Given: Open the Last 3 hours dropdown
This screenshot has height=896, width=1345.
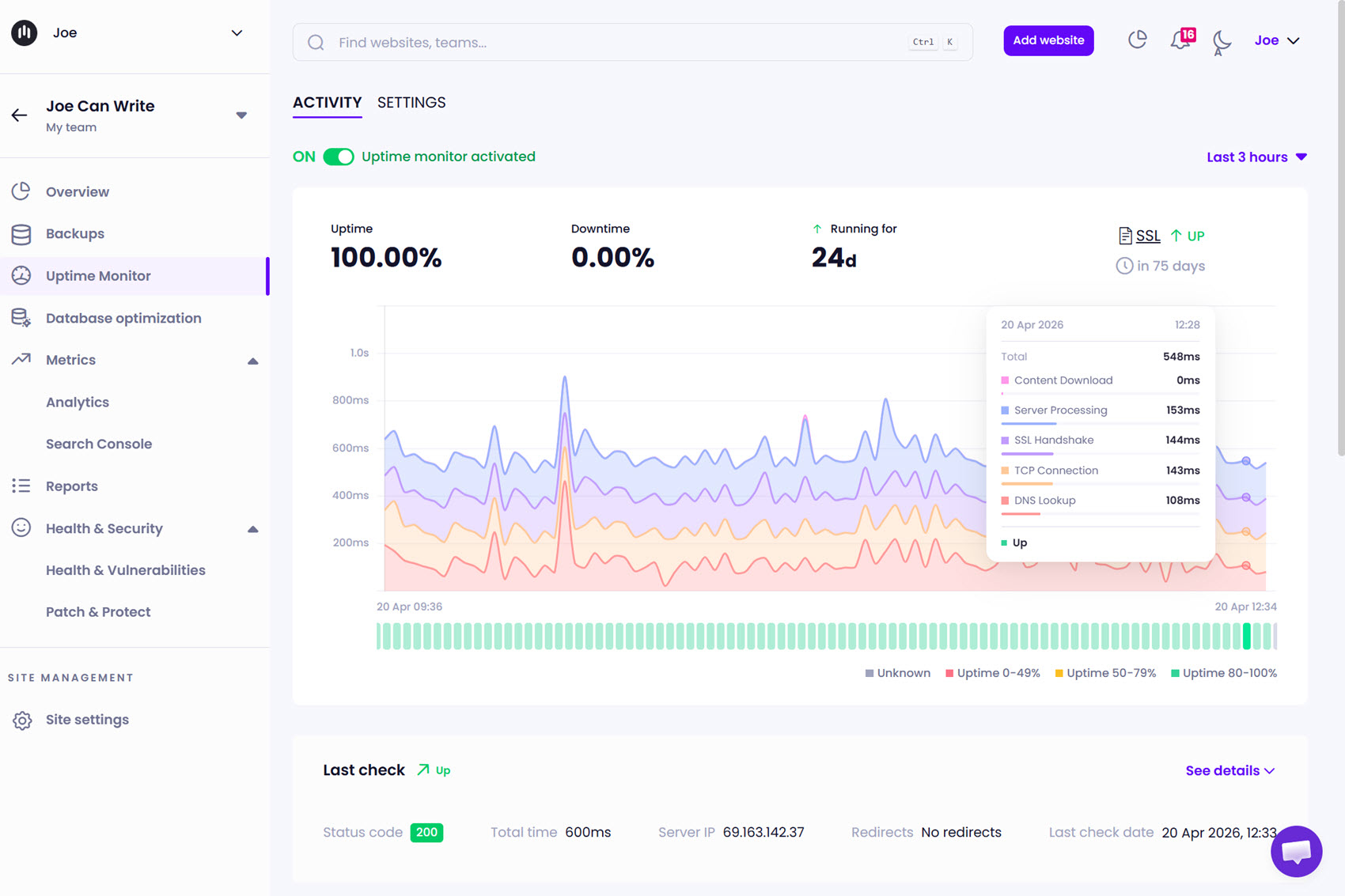Looking at the screenshot, I should coord(1256,157).
